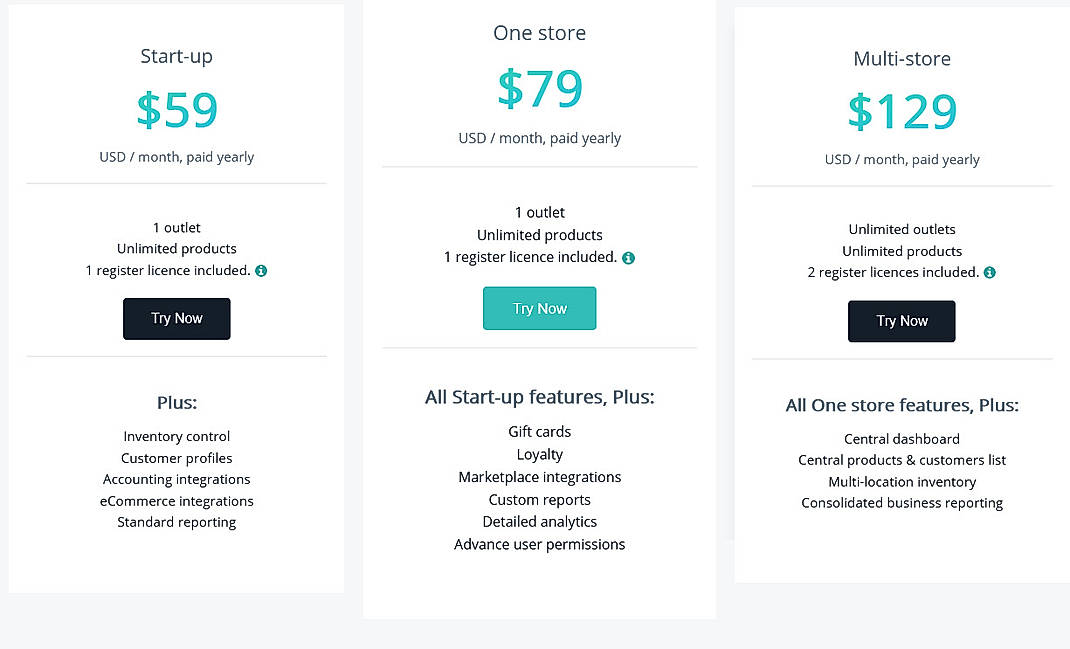Select the $129 Multi-store price

pos(901,111)
